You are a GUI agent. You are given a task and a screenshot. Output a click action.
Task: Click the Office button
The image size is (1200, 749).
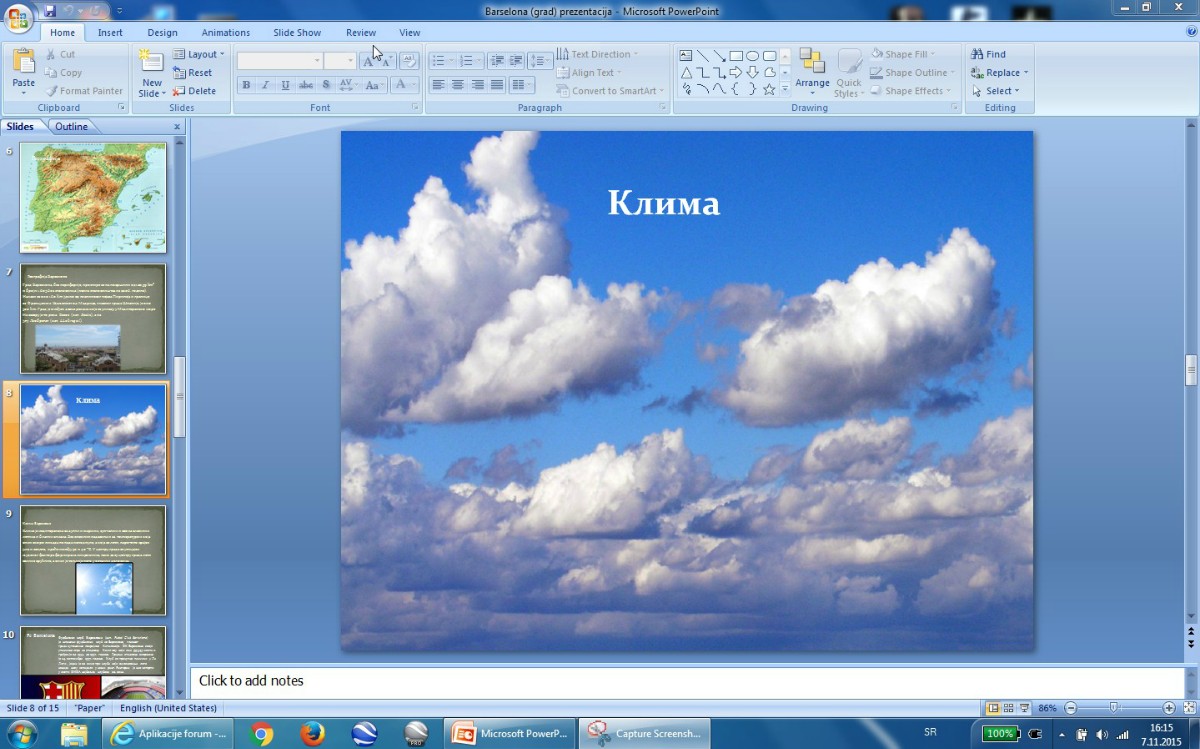click(18, 17)
